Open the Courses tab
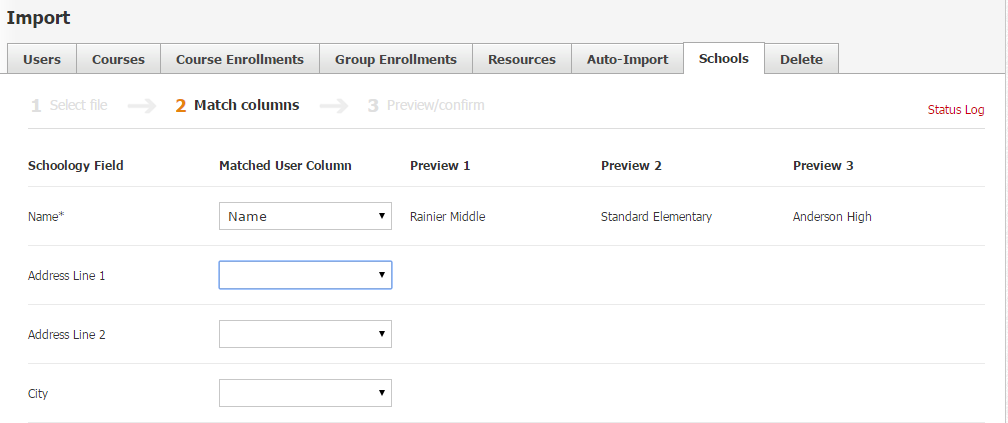The image size is (1008, 423). click(118, 59)
